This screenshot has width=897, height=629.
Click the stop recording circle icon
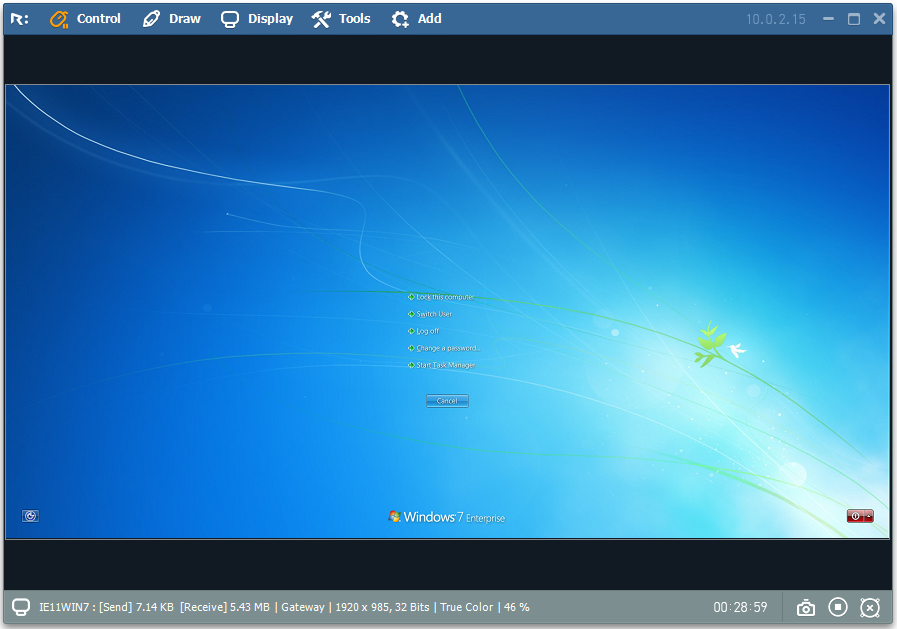point(838,607)
